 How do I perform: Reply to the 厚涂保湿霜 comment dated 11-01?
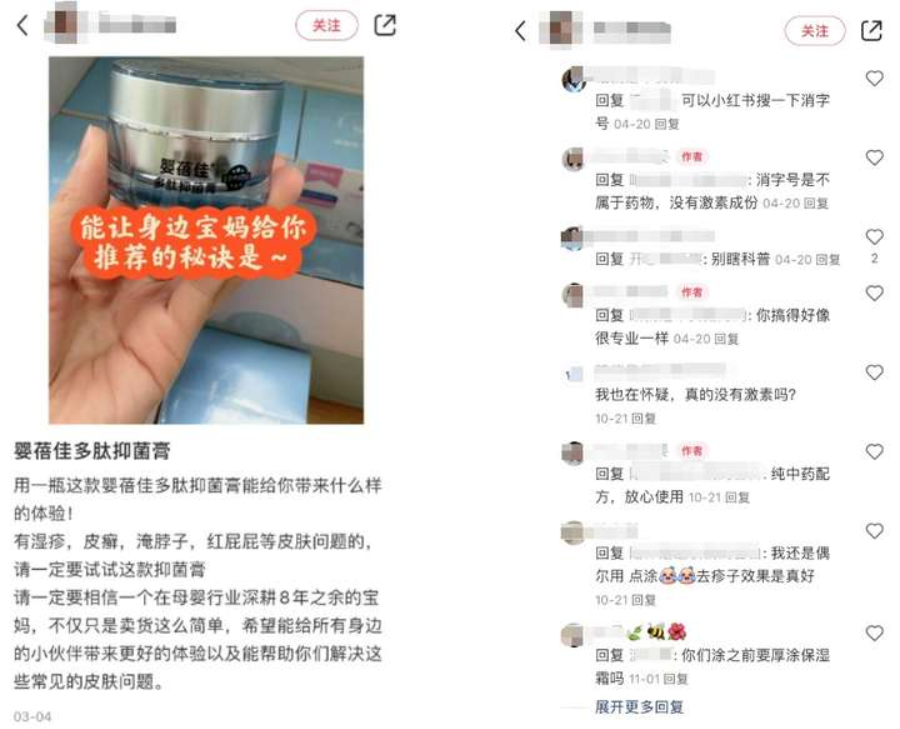click(676, 679)
